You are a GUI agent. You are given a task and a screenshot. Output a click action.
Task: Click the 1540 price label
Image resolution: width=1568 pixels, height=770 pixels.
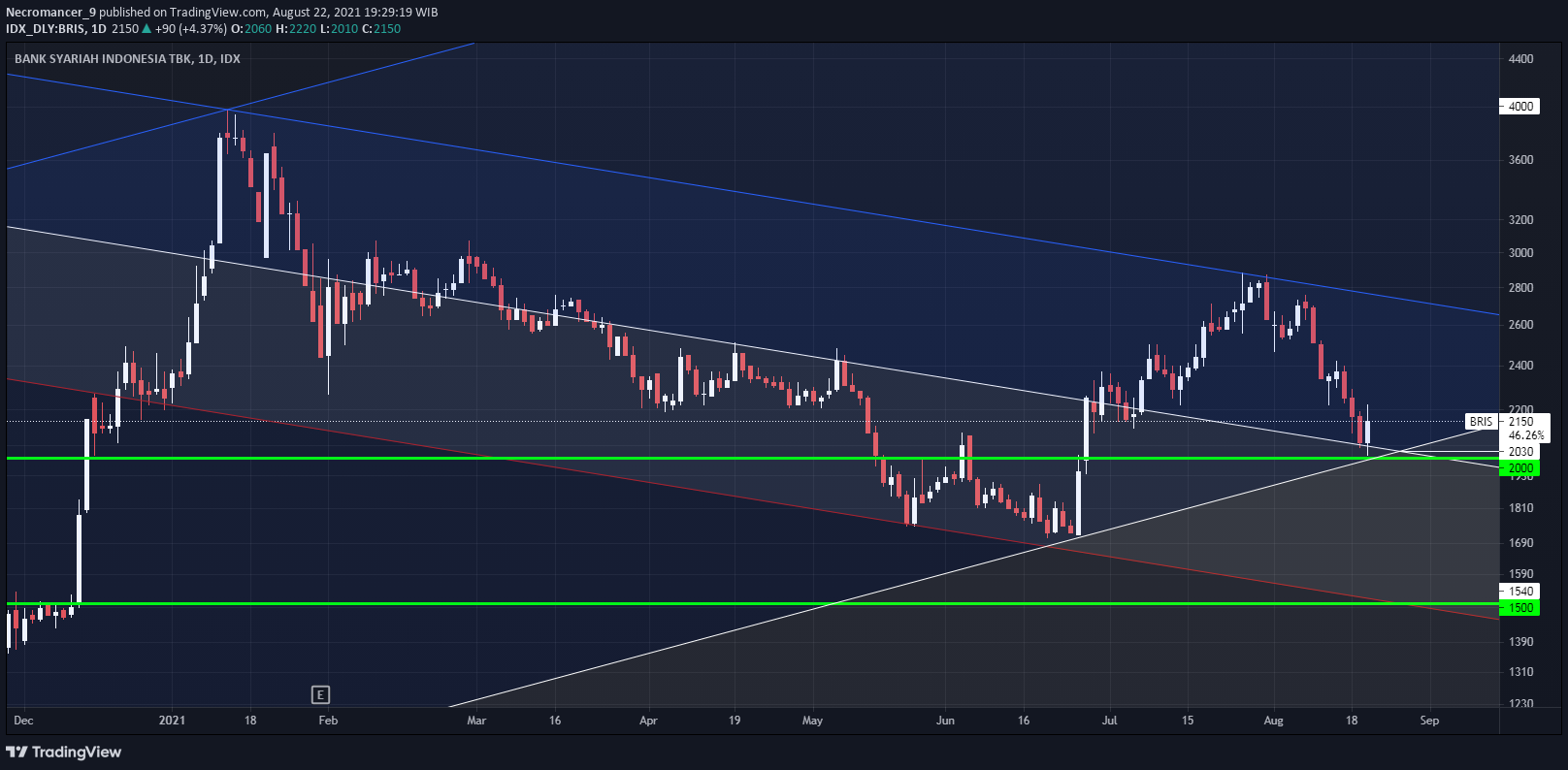click(x=1520, y=591)
